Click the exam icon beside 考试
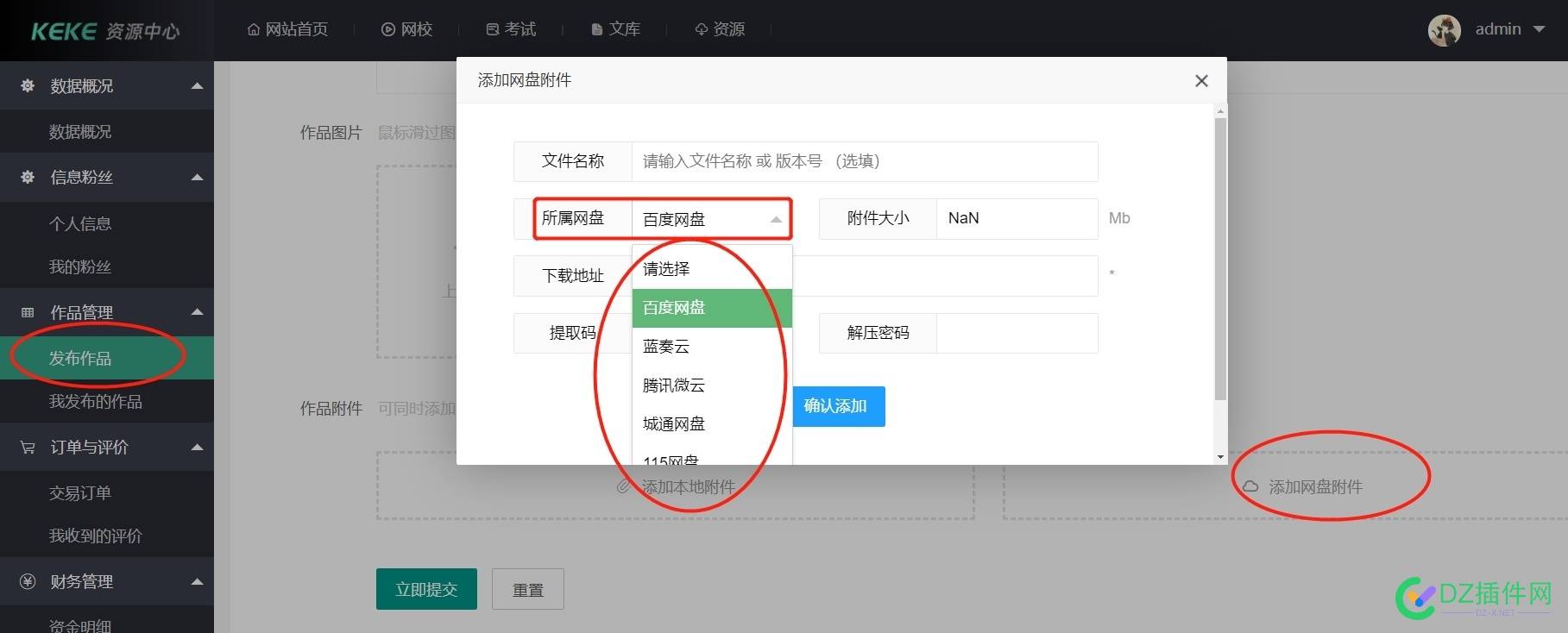The height and width of the screenshot is (633, 1568). (493, 29)
